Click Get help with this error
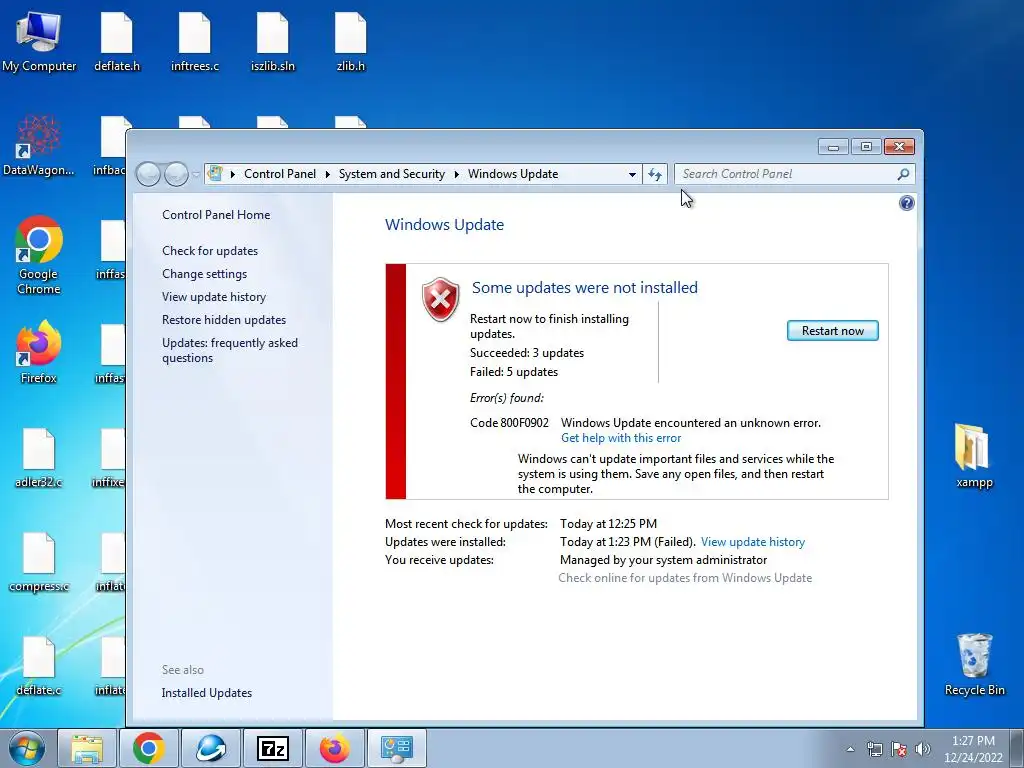Image resolution: width=1024 pixels, height=768 pixels. (x=621, y=438)
